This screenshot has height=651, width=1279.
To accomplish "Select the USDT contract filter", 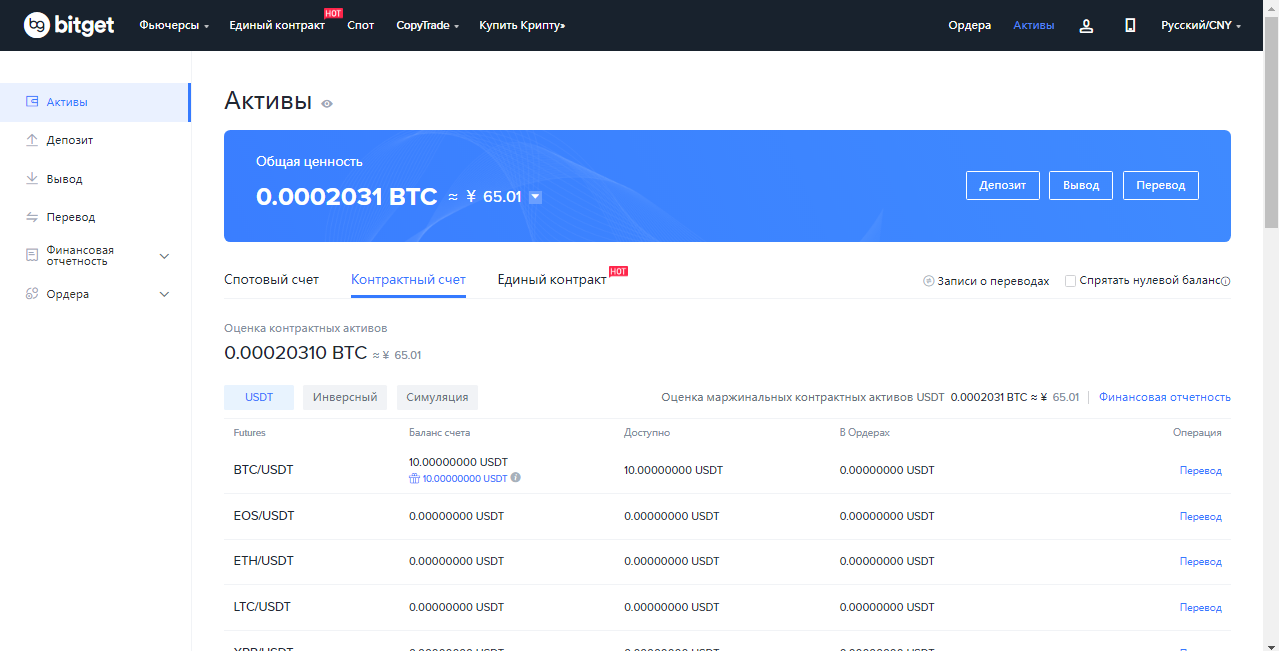I will 259,397.
